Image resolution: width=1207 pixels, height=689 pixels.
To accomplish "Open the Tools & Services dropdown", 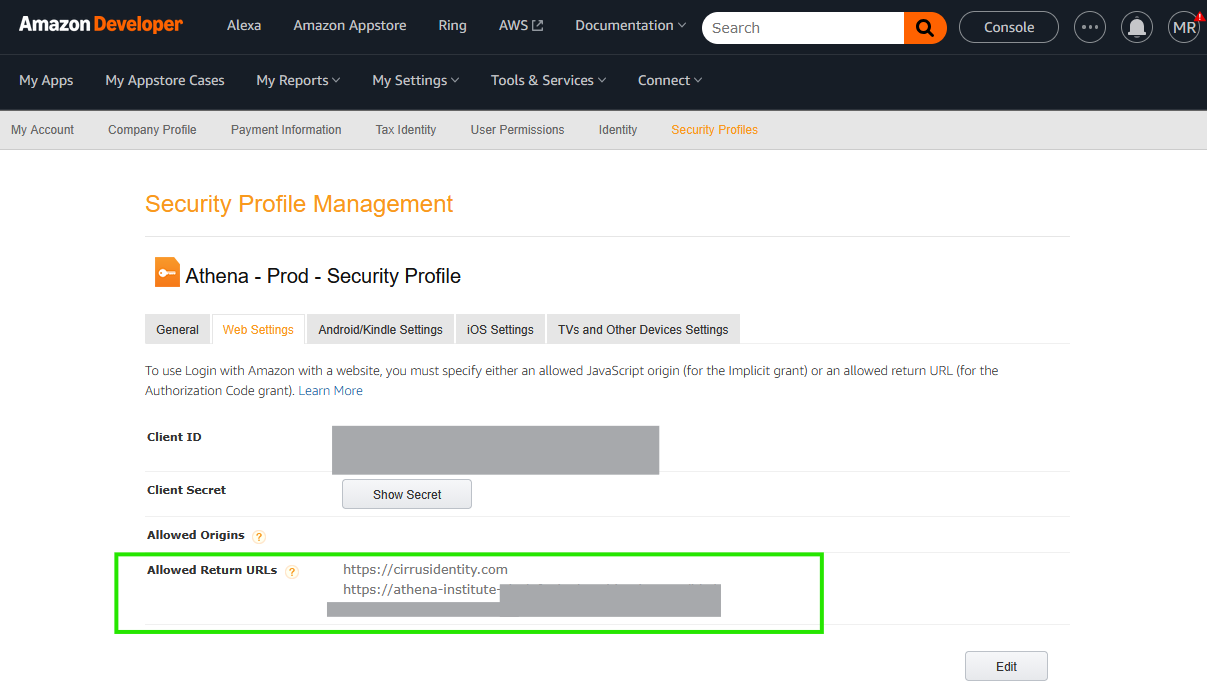I will 548,80.
